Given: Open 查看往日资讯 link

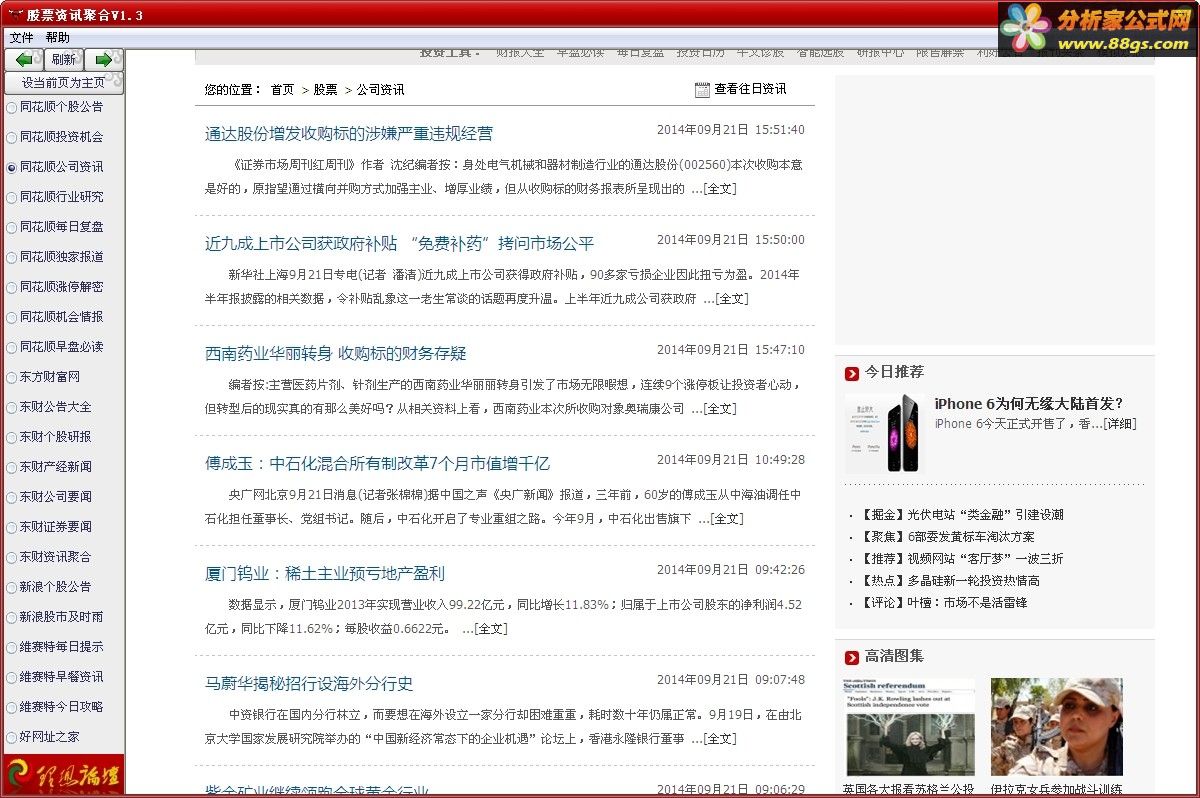Looking at the screenshot, I should click(x=750, y=89).
